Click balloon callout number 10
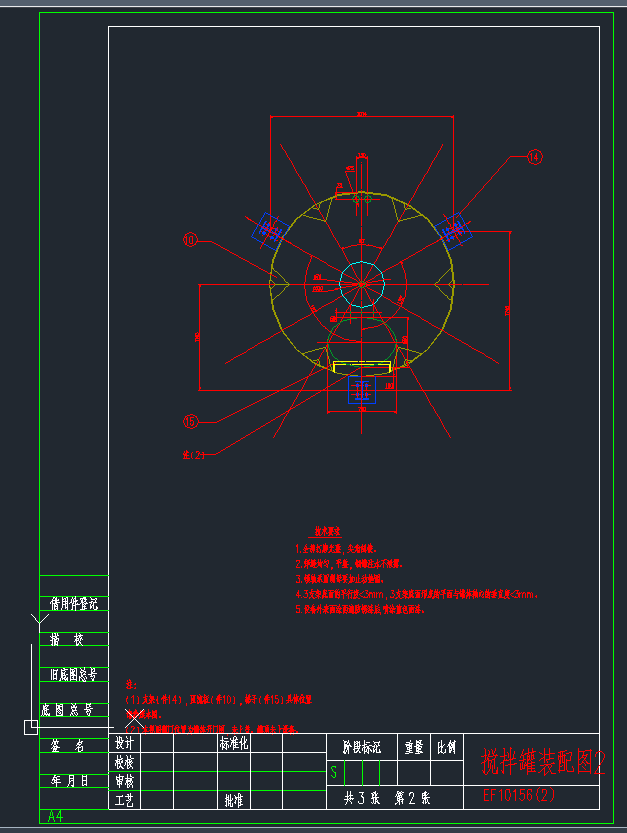The image size is (627, 833). point(190,240)
